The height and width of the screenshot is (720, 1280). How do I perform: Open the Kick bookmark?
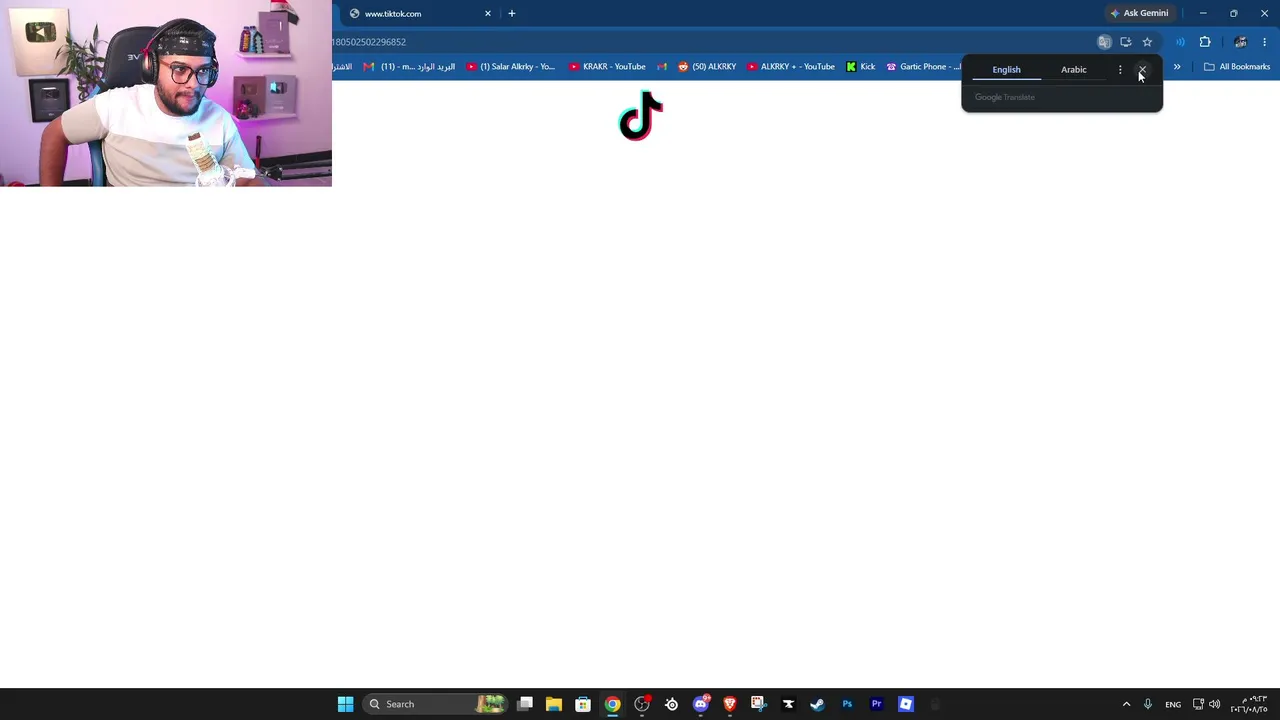coord(860,67)
